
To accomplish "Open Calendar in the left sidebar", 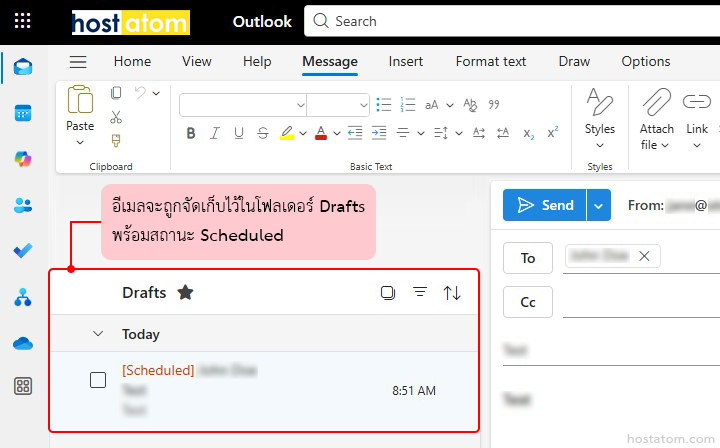I will [x=23, y=113].
